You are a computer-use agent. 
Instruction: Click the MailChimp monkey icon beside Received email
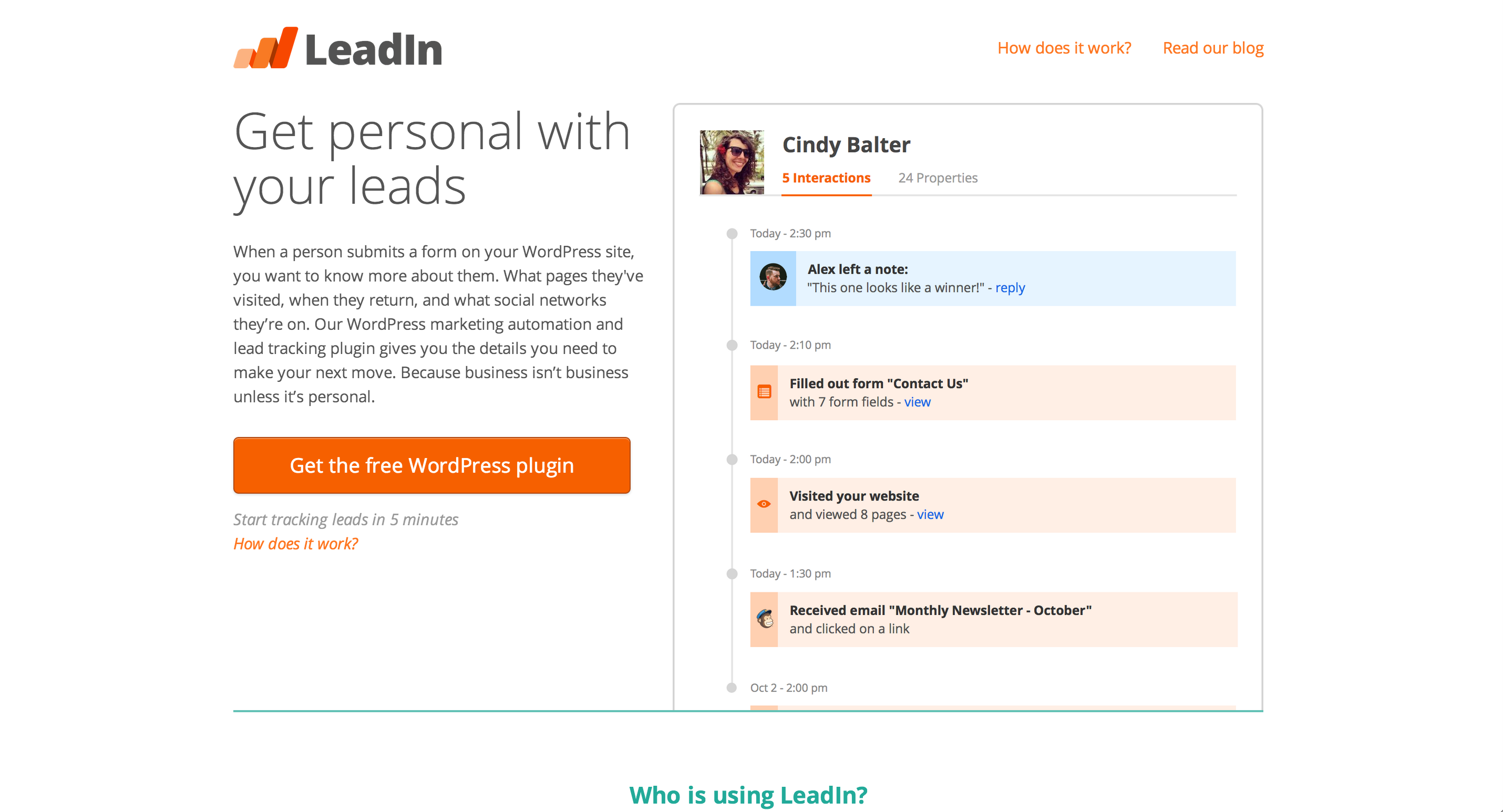pyautogui.click(x=765, y=618)
